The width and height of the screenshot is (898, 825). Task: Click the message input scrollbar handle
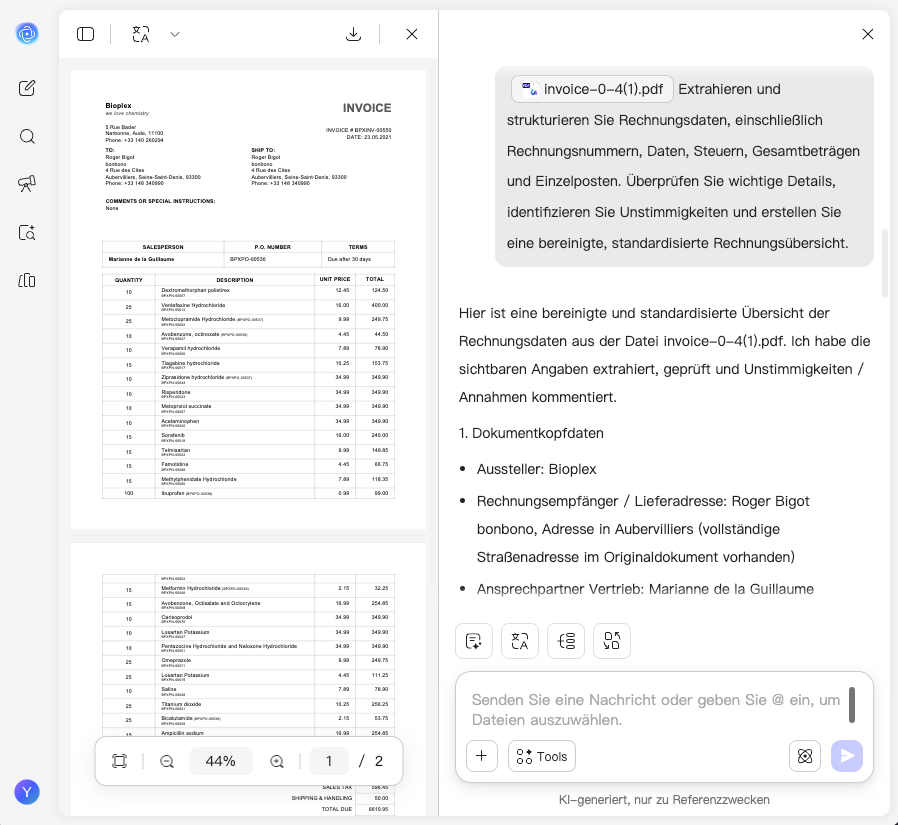point(852,705)
